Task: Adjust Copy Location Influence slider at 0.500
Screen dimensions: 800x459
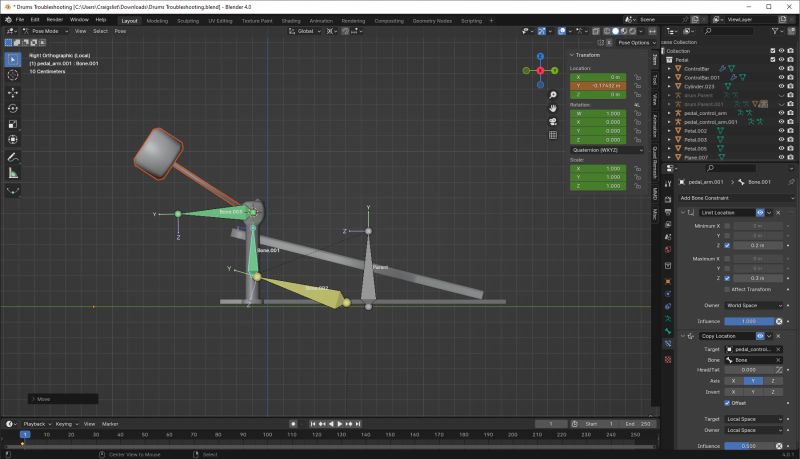Action: pos(749,446)
